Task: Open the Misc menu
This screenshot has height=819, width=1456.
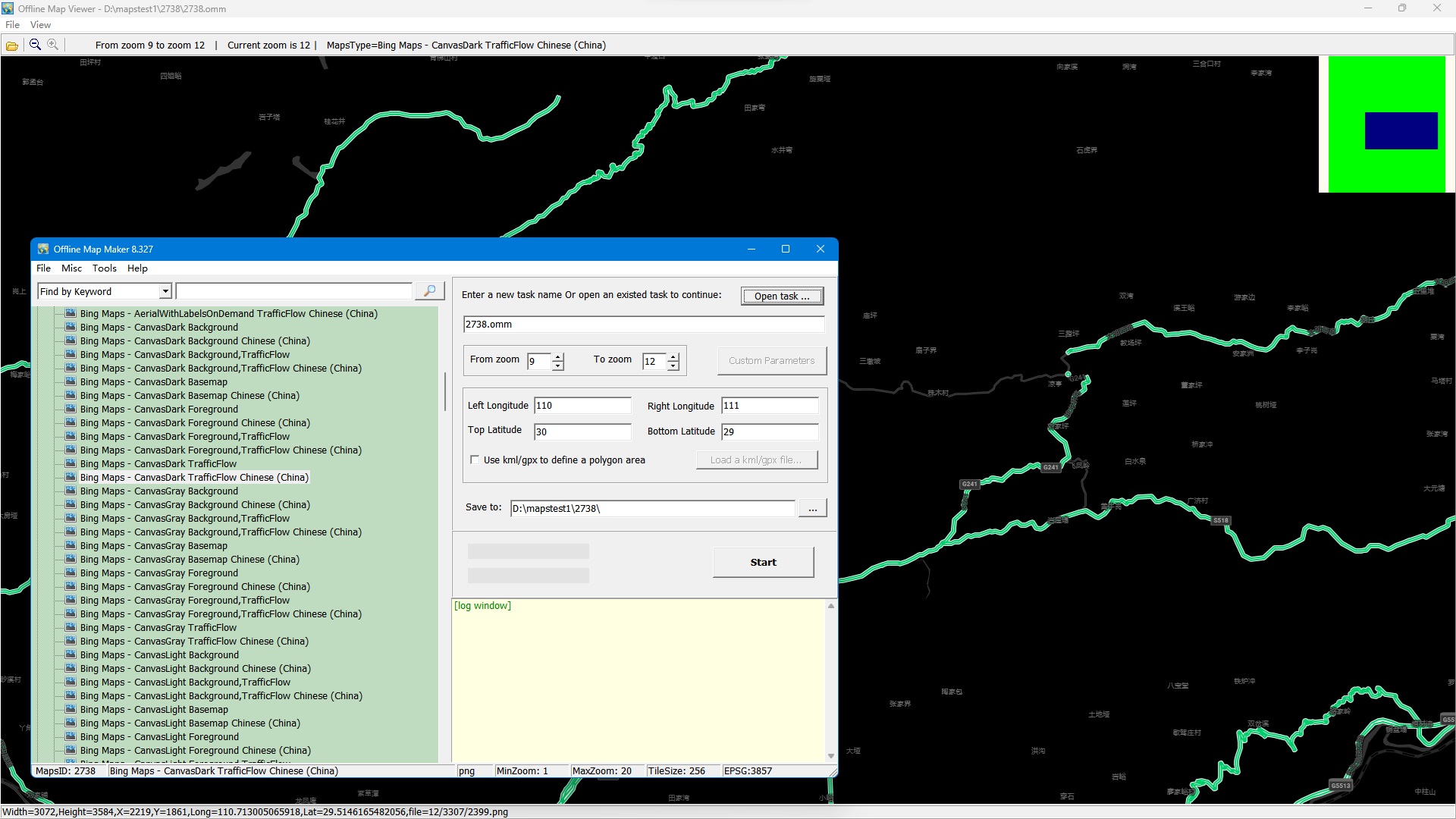Action: click(x=71, y=268)
